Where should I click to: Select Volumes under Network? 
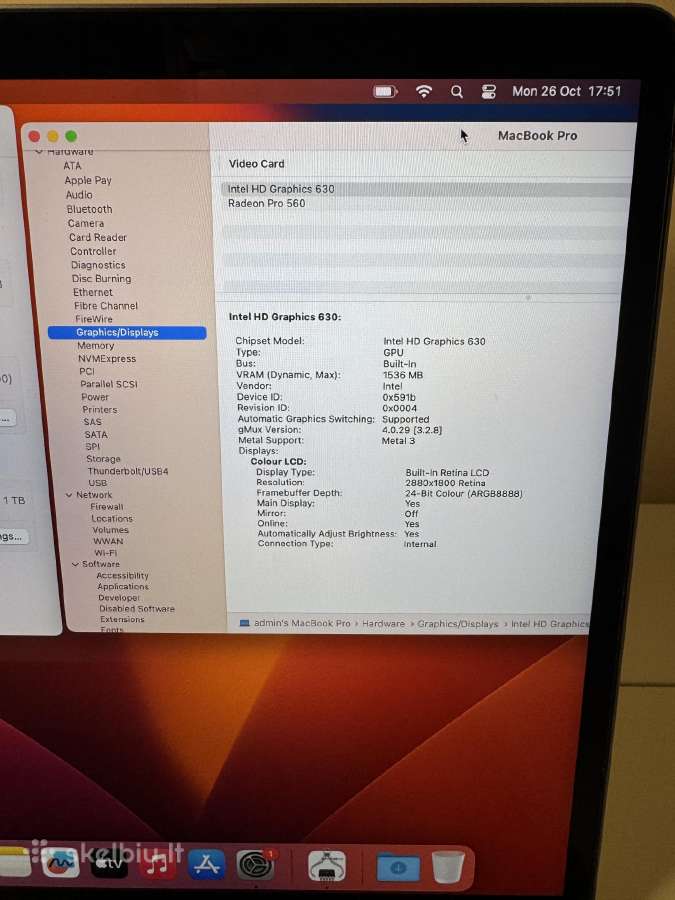coord(111,530)
